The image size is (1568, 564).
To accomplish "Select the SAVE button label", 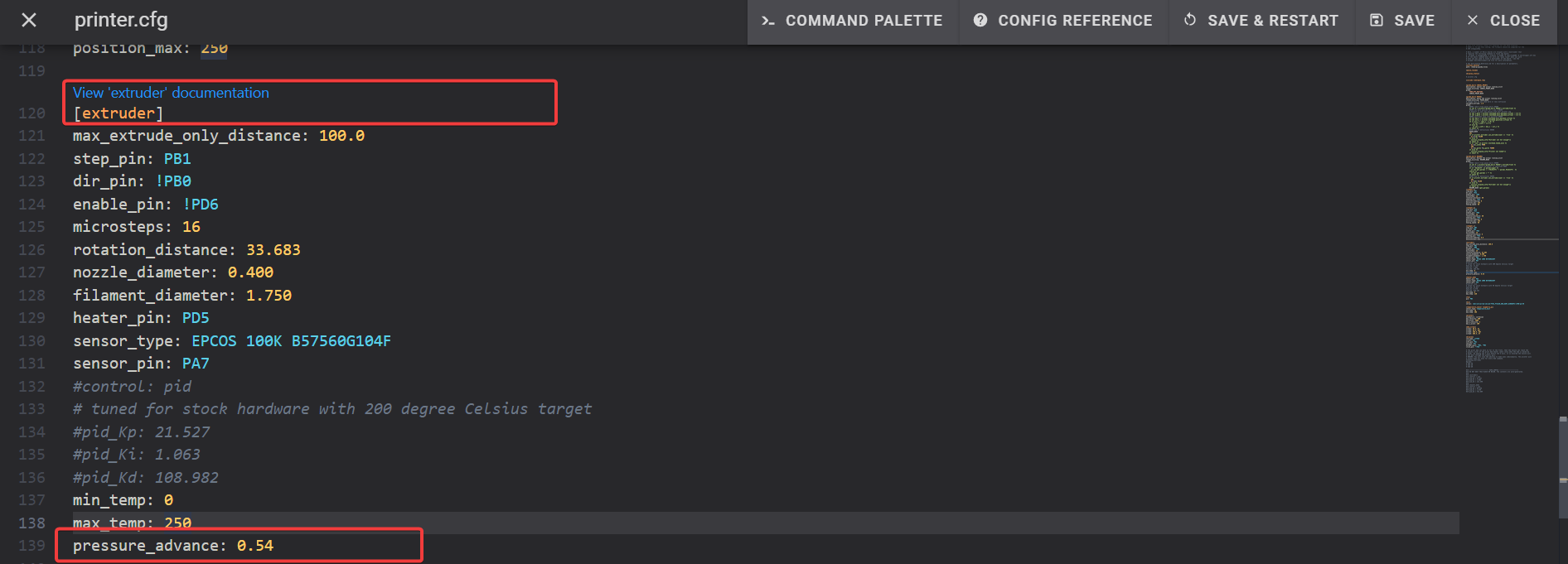I will [x=1414, y=21].
